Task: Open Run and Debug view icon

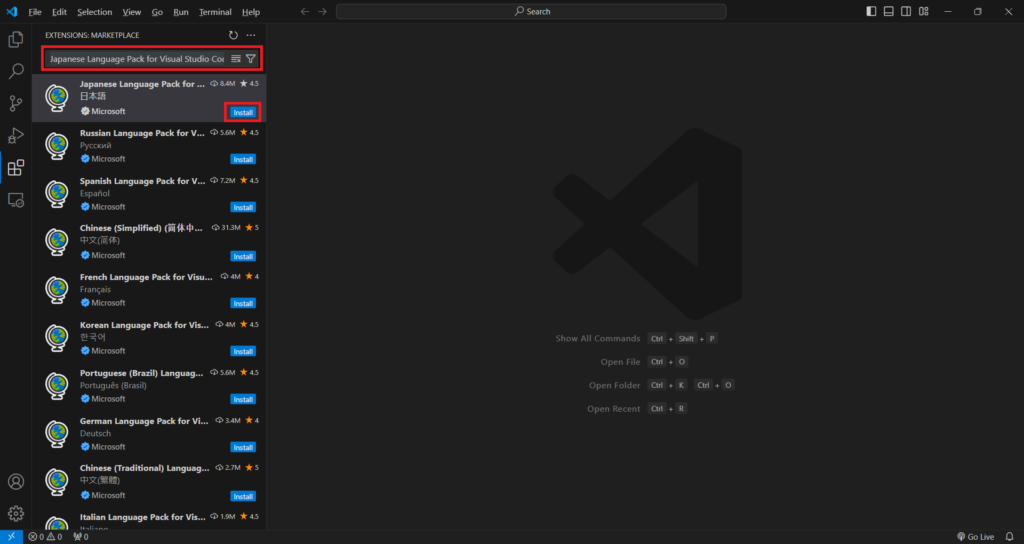Action: click(16, 136)
